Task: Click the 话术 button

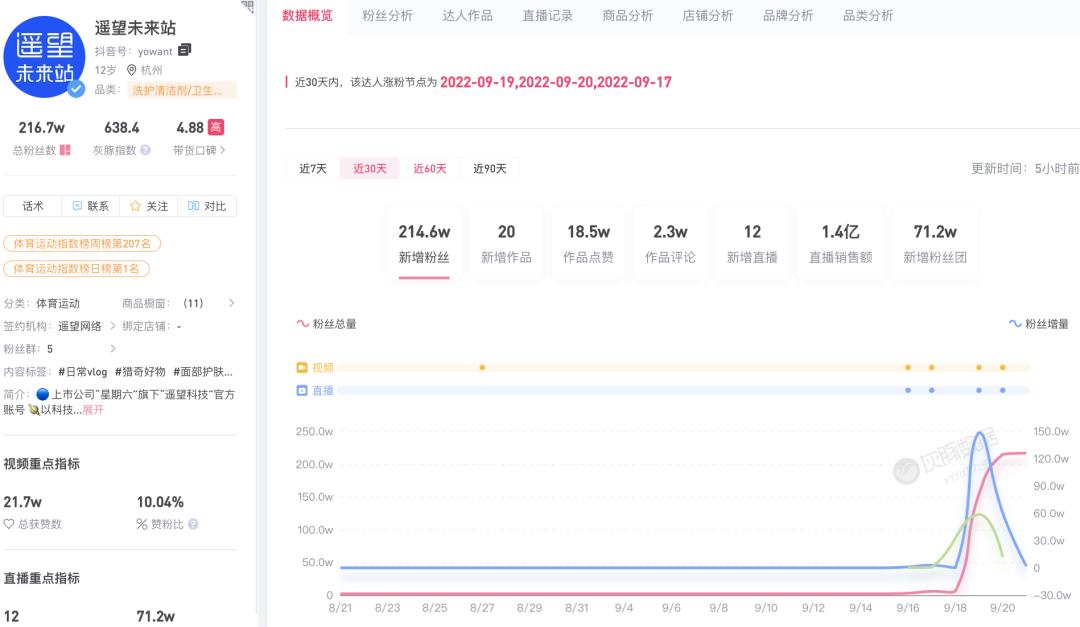Action: coord(32,206)
